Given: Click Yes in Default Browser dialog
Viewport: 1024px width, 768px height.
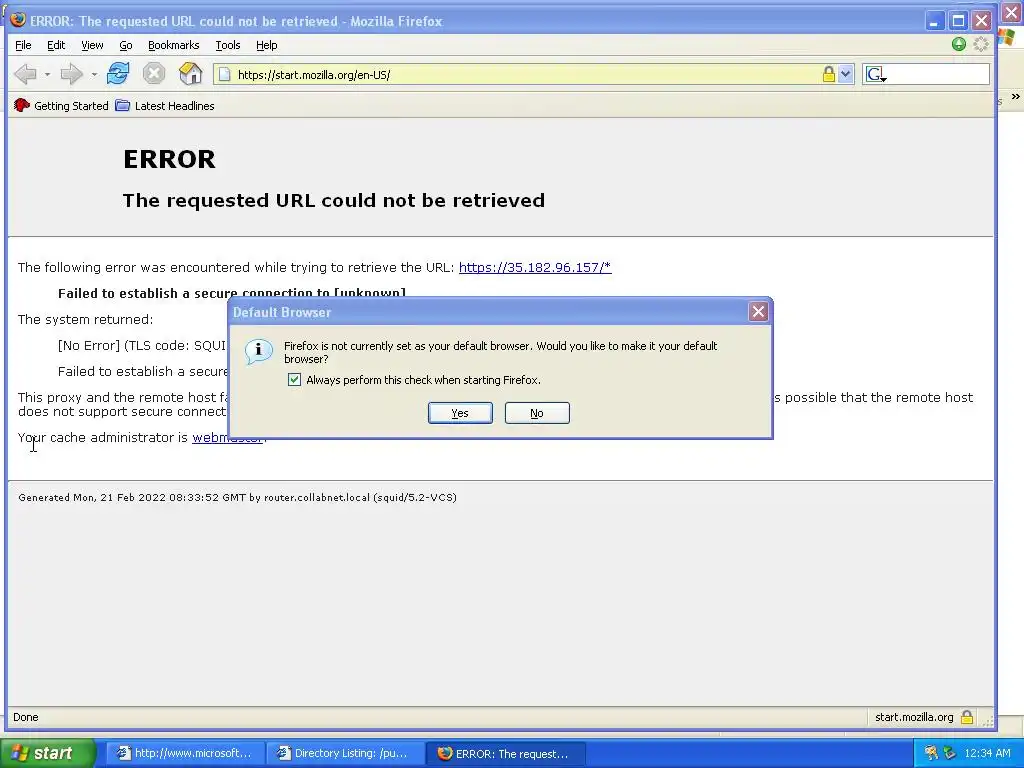Looking at the screenshot, I should click(x=460, y=413).
